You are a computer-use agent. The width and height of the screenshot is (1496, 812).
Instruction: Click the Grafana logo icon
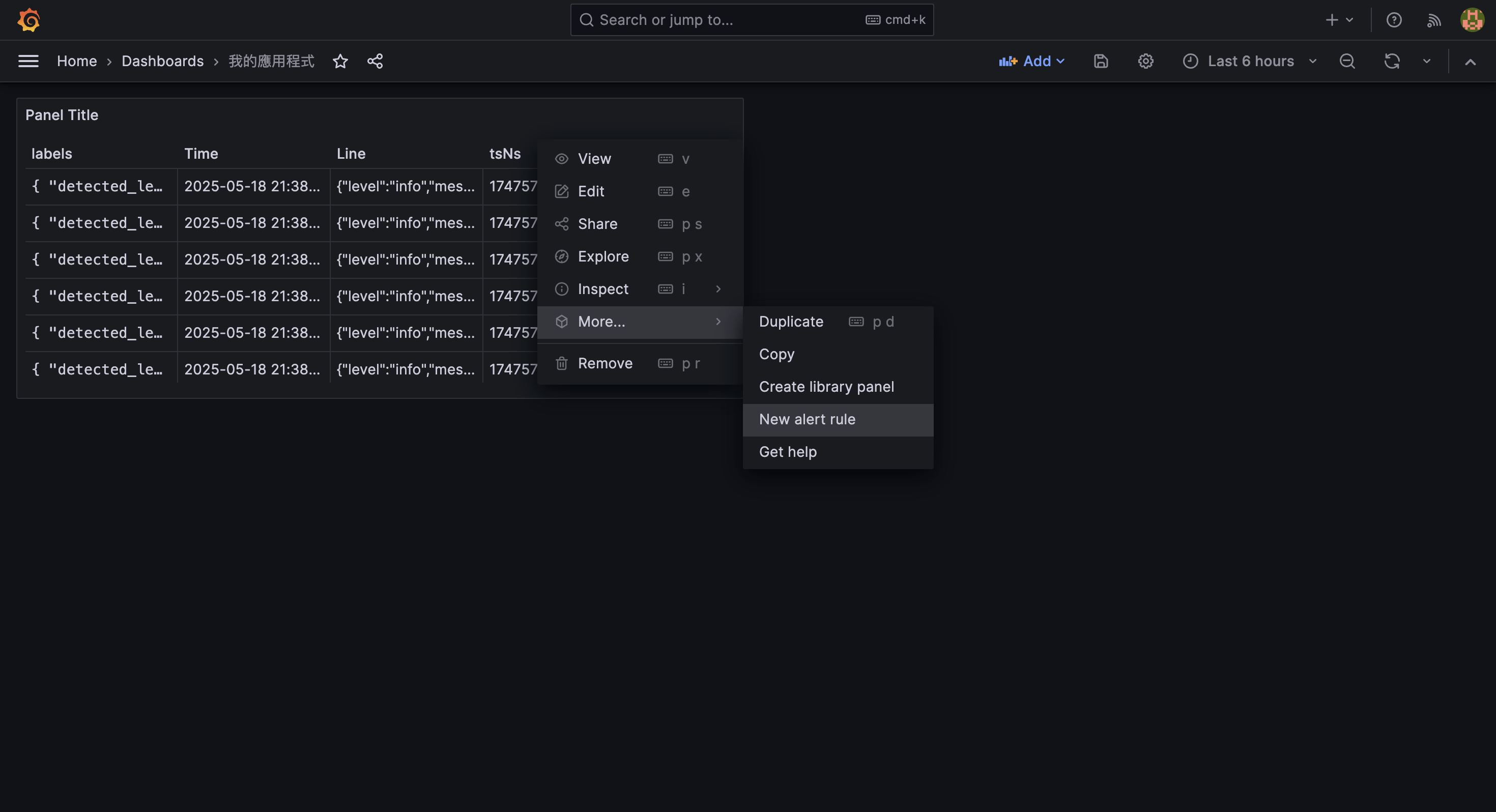(x=28, y=20)
